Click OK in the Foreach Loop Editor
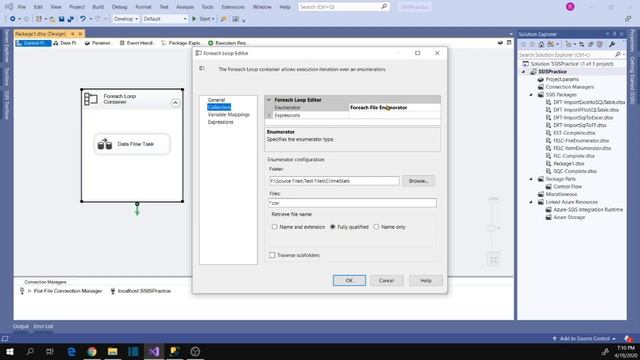This screenshot has width=640, height=360. [349, 280]
